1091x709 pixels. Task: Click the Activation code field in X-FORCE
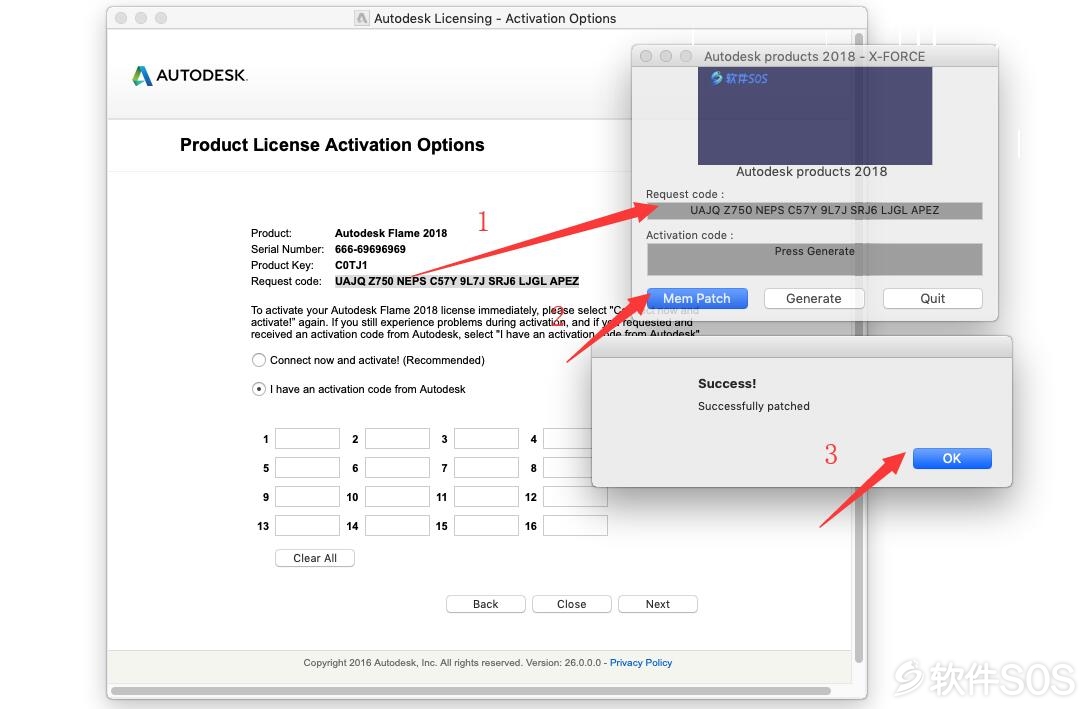click(814, 259)
